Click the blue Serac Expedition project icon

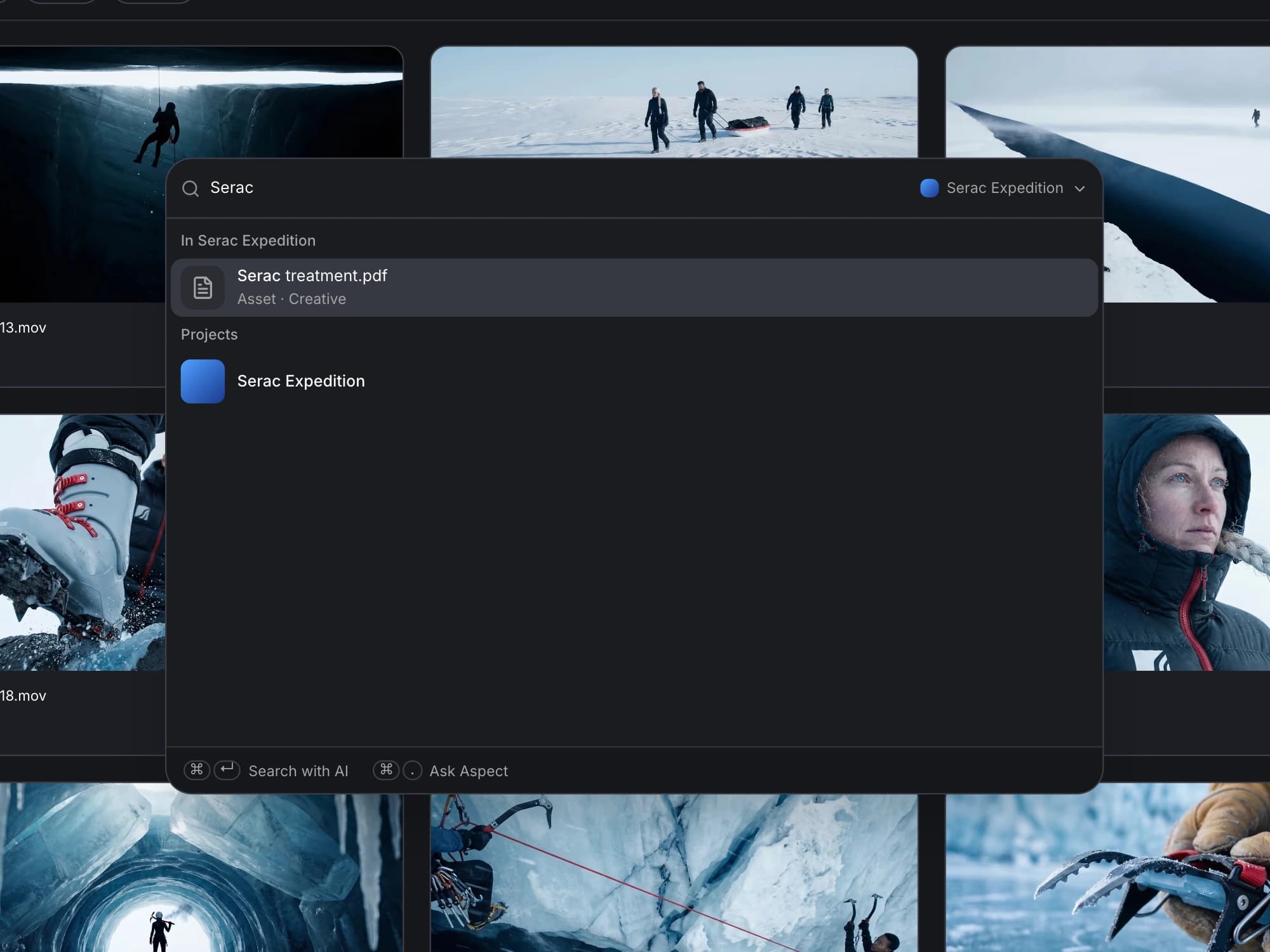[x=203, y=381]
